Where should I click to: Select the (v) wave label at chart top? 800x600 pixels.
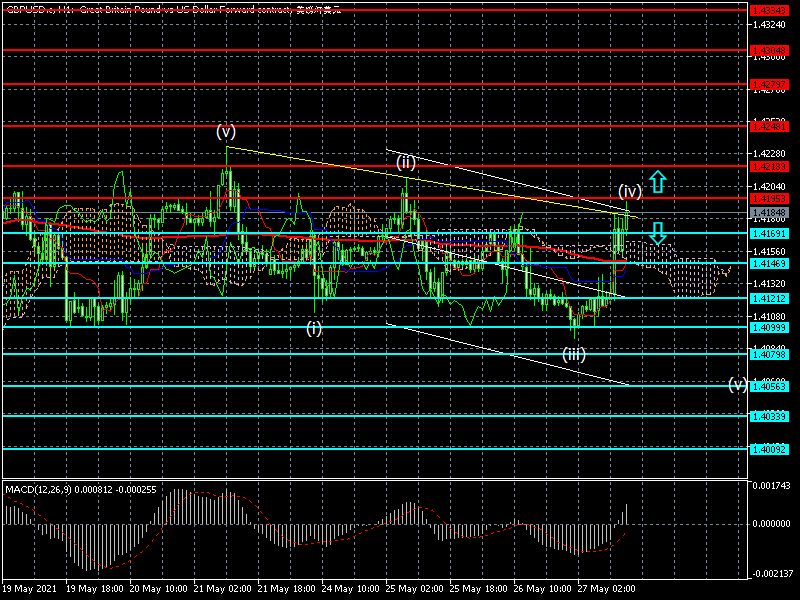[226, 131]
